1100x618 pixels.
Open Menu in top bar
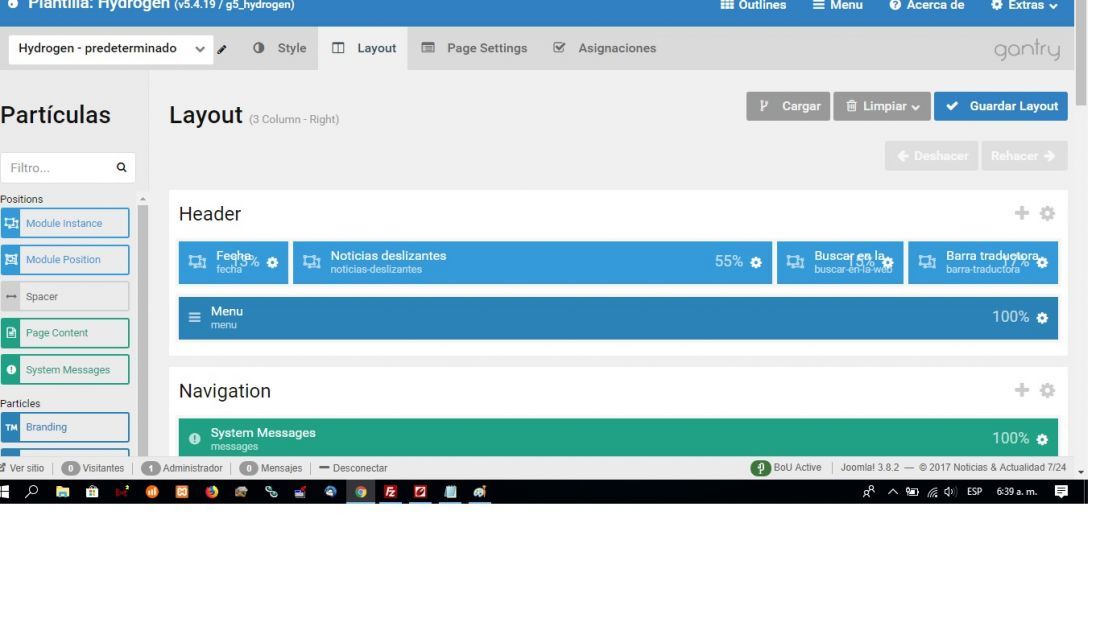[837, 6]
